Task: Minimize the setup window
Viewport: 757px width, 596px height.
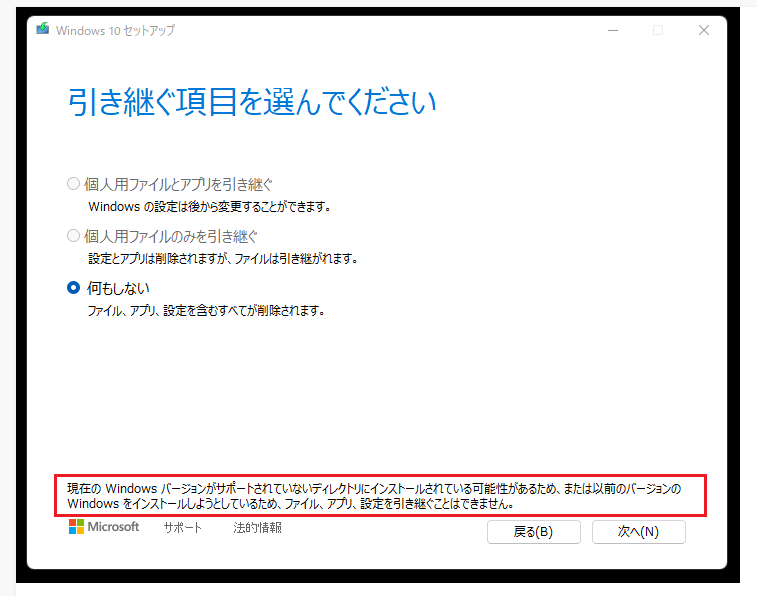Action: [x=613, y=30]
